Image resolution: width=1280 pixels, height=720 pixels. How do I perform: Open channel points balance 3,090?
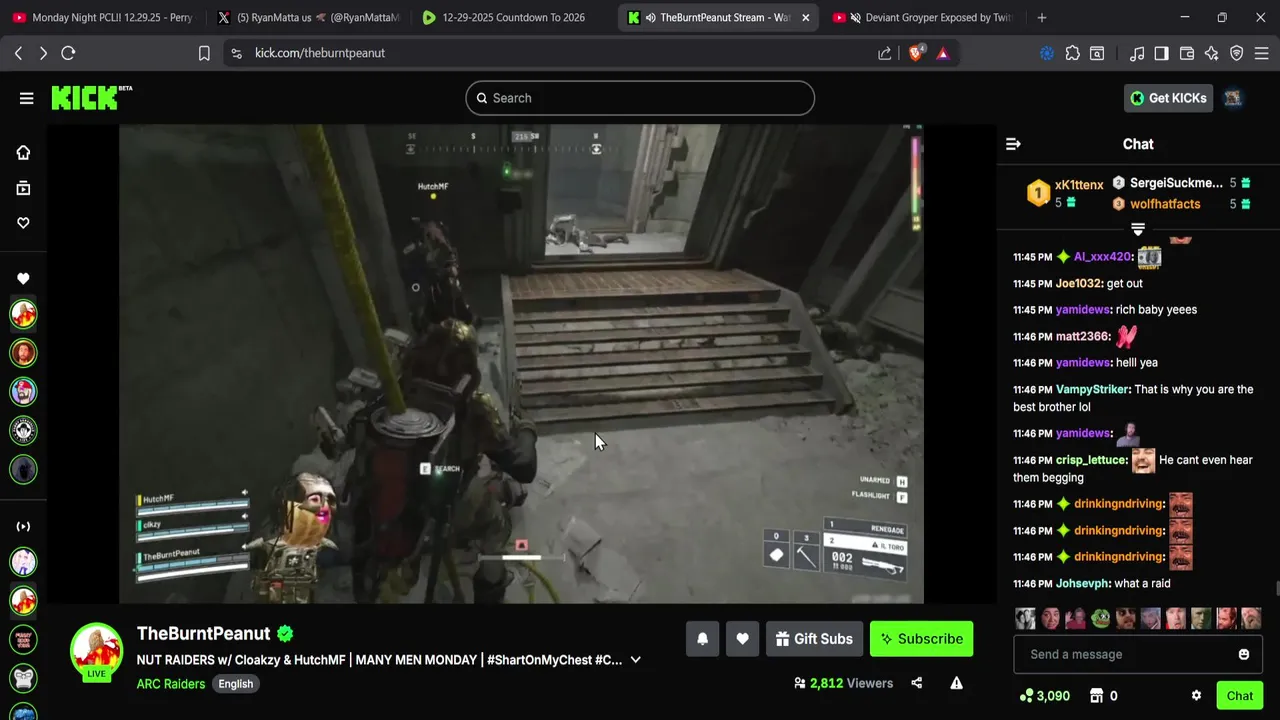[x=1044, y=696]
